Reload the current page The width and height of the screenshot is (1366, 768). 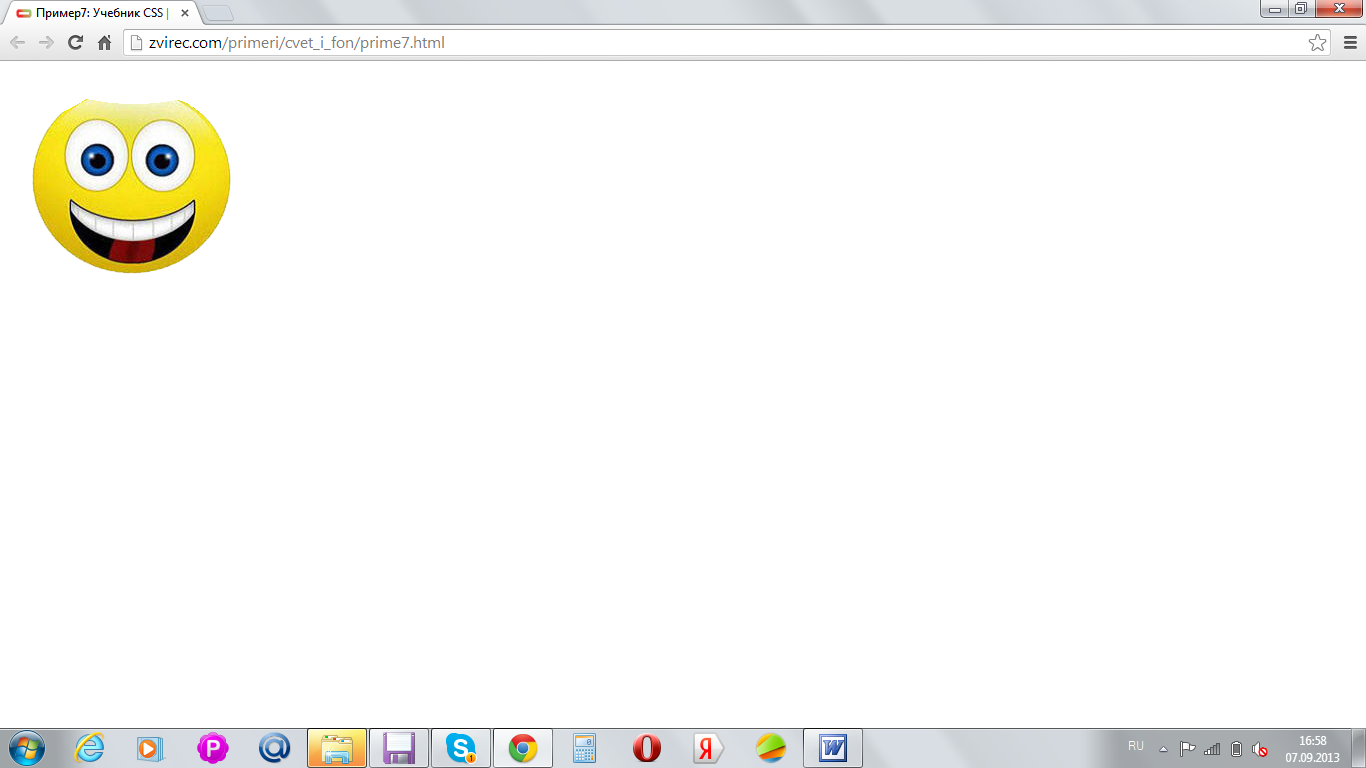75,42
